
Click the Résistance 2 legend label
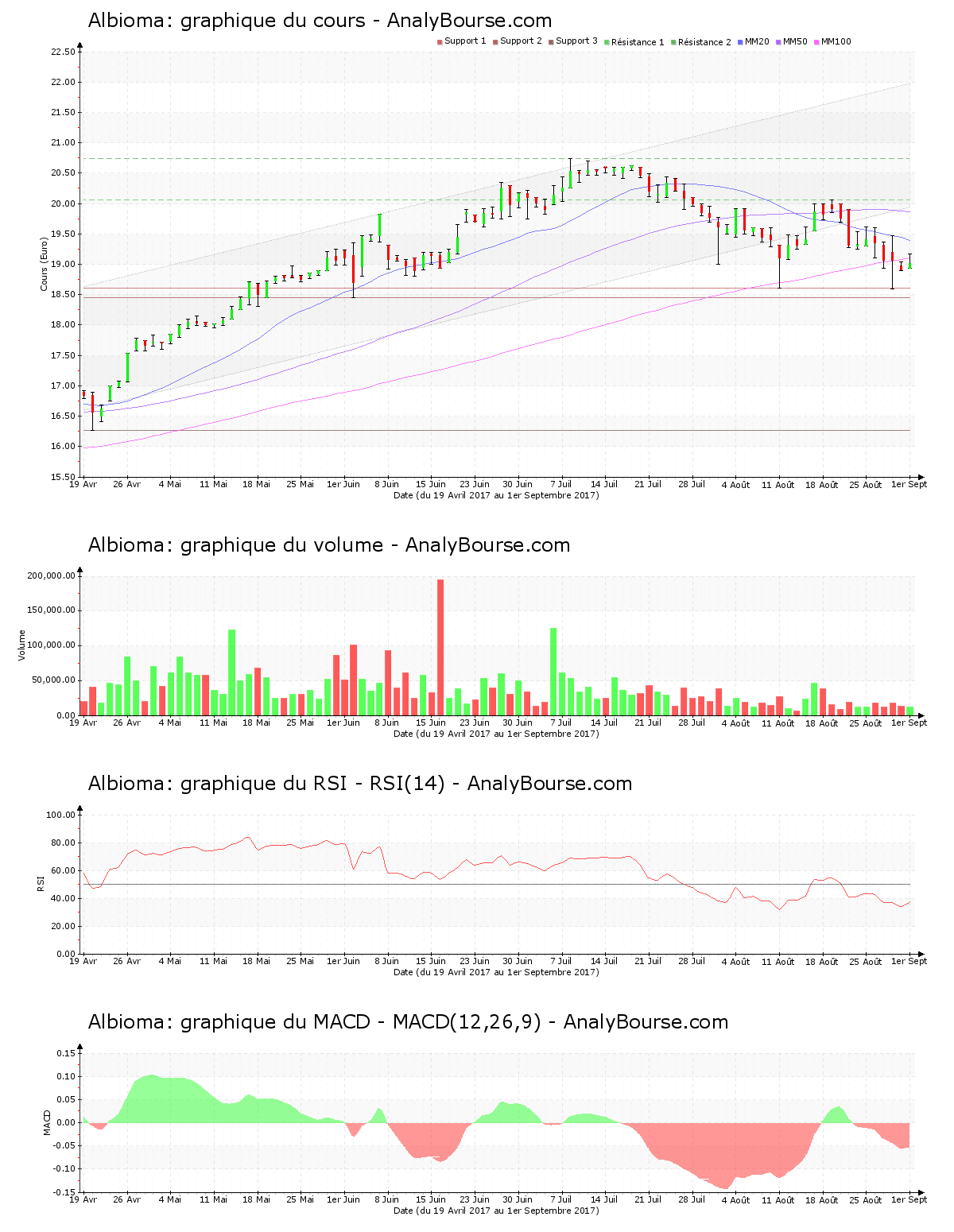coord(704,42)
